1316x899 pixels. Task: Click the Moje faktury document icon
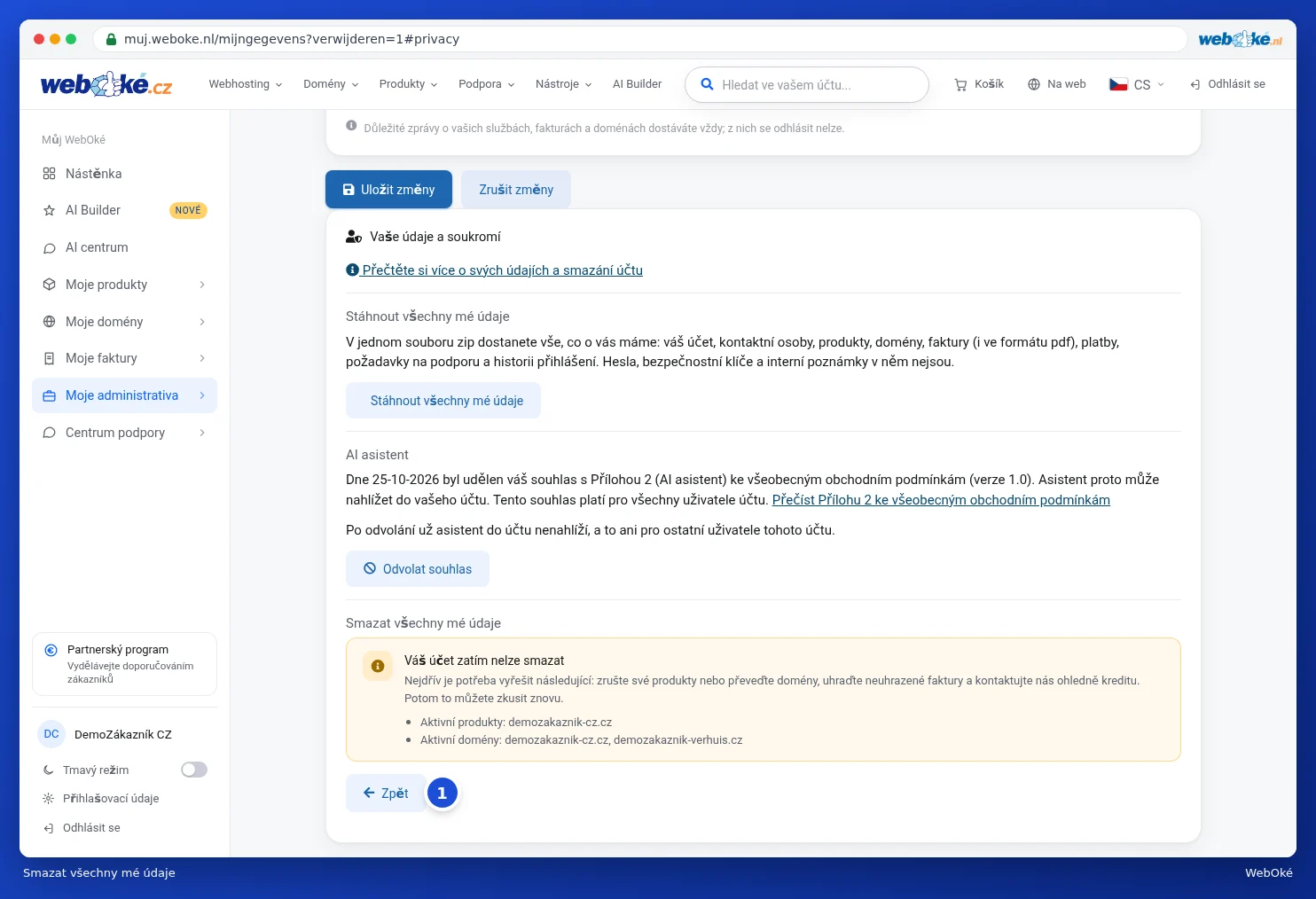(x=49, y=358)
